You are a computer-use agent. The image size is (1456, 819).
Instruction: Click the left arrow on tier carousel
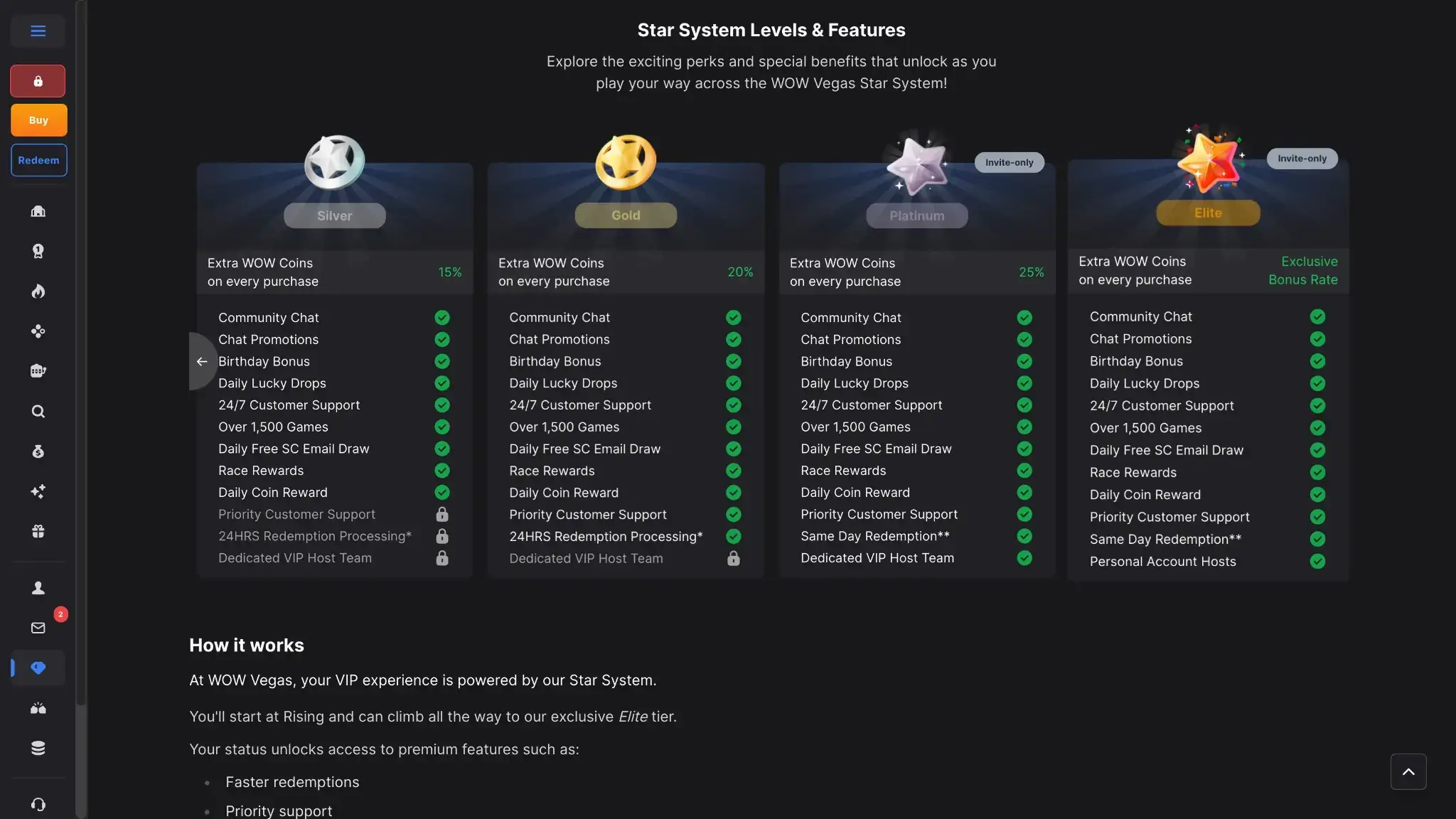tap(202, 361)
